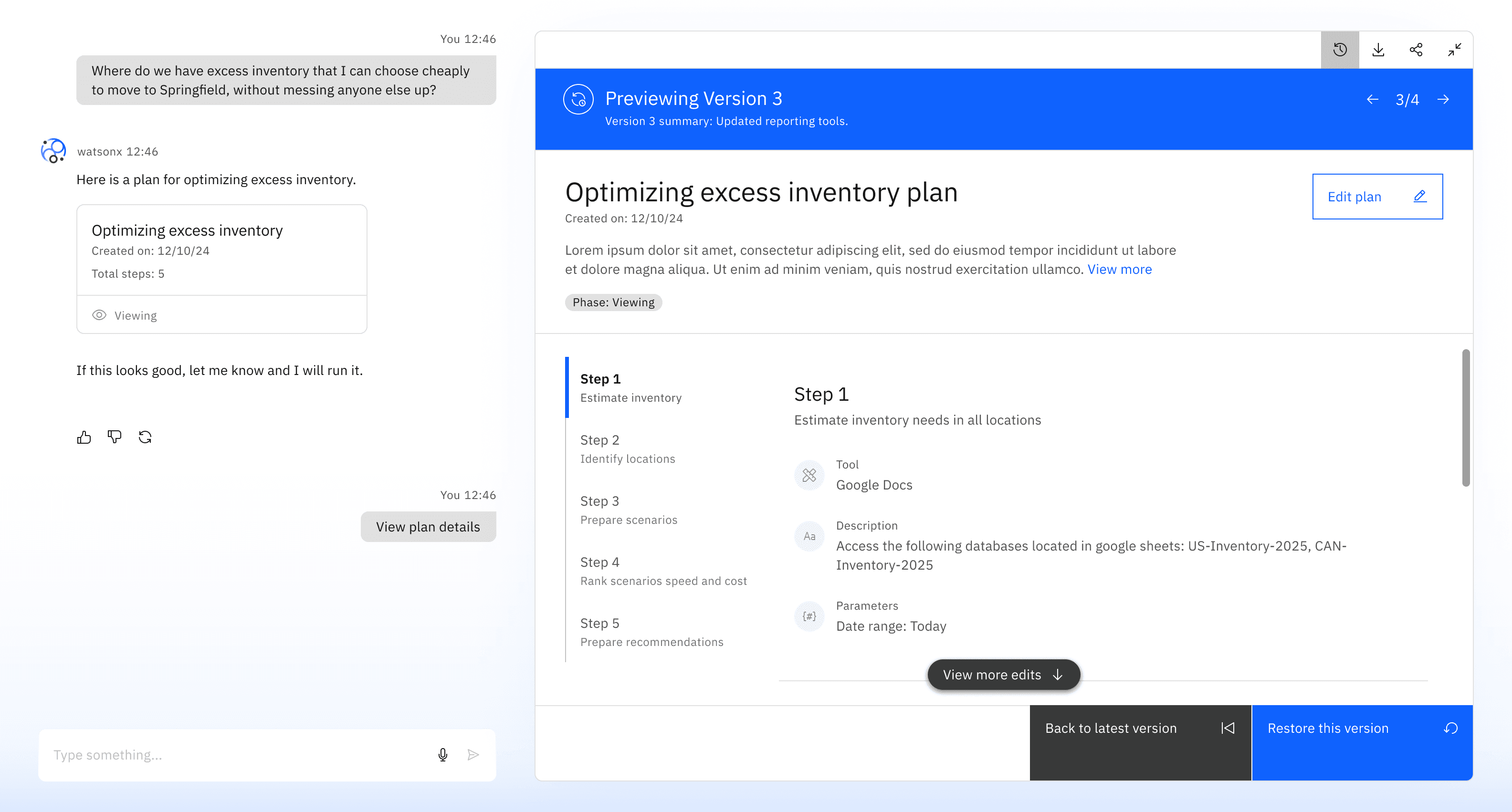Image resolution: width=1512 pixels, height=812 pixels.
Task: Collapse the plan panel with minimize arrows
Action: pos(1454,50)
